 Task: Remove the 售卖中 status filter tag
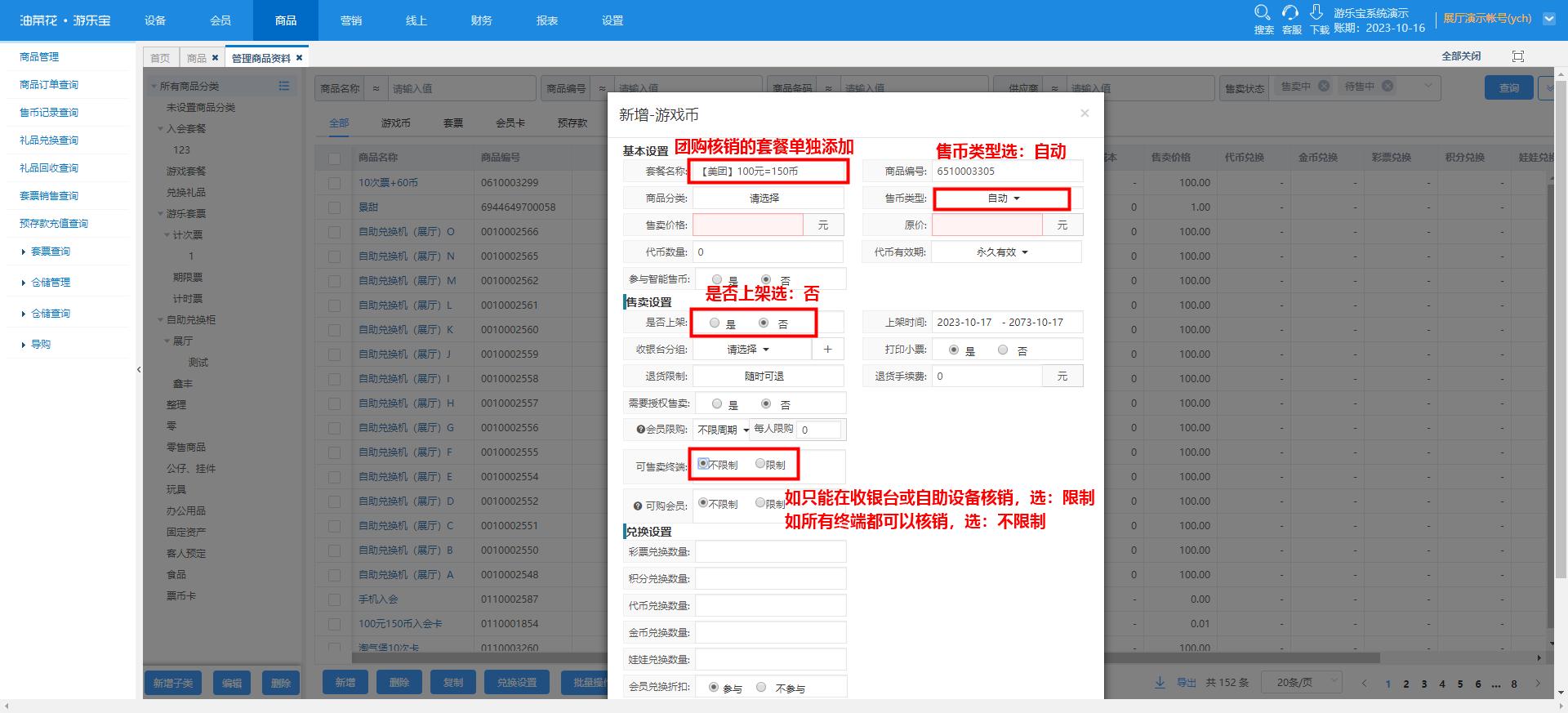1324,86
